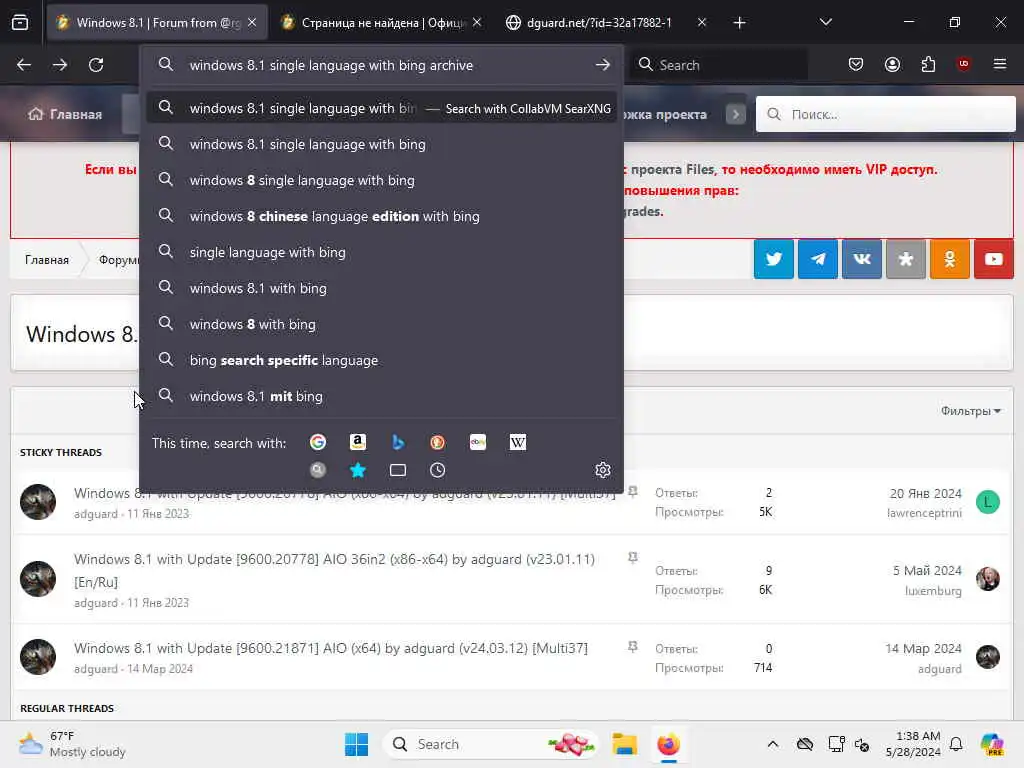Open the Главная breadcrumb link
Viewport: 1024px width, 768px height.
coord(46,260)
